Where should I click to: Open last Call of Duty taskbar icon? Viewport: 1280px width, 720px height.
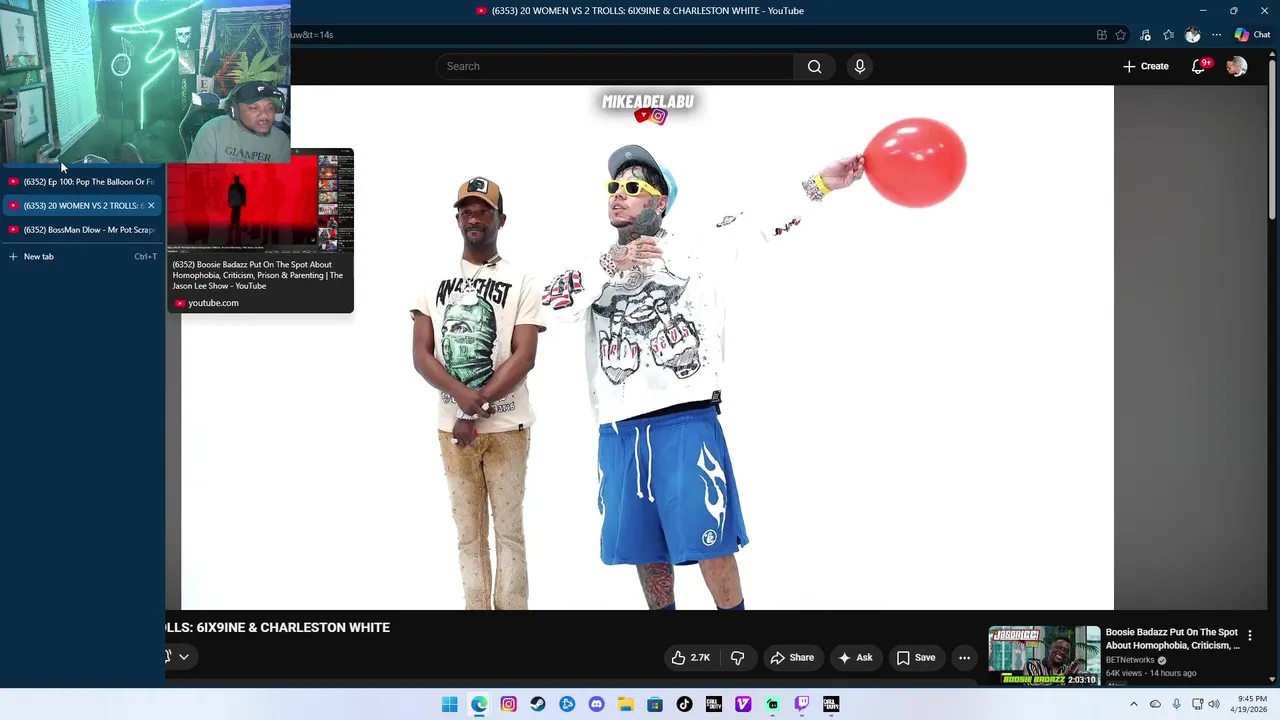pyautogui.click(x=831, y=704)
